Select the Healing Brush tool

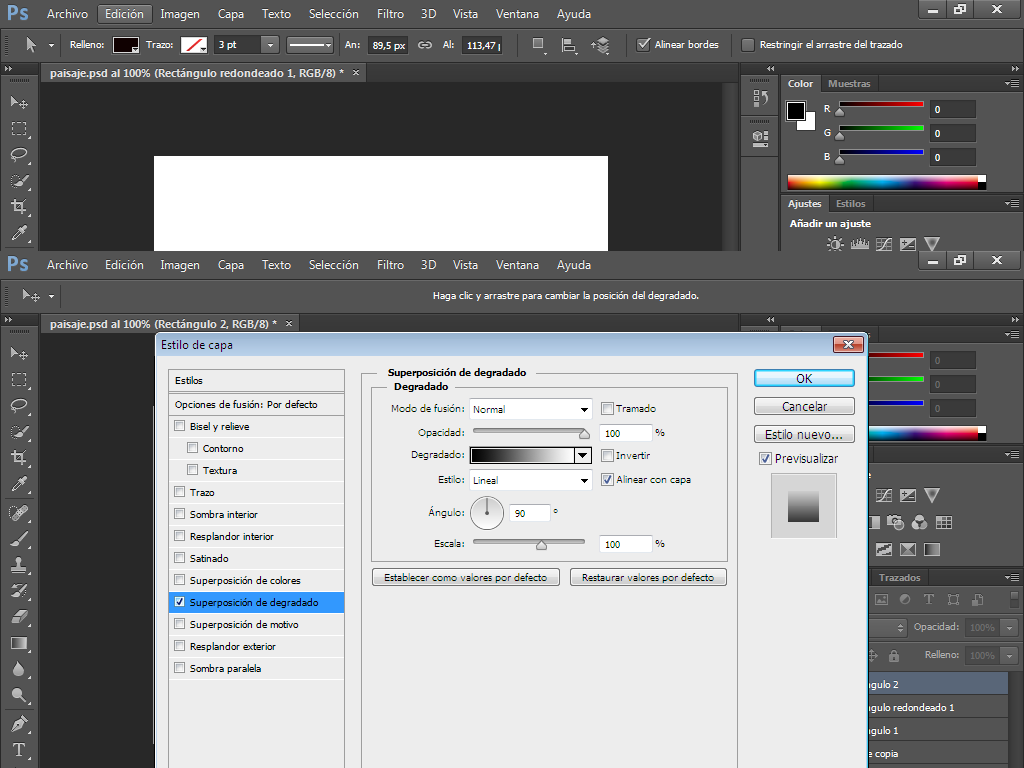(19, 513)
